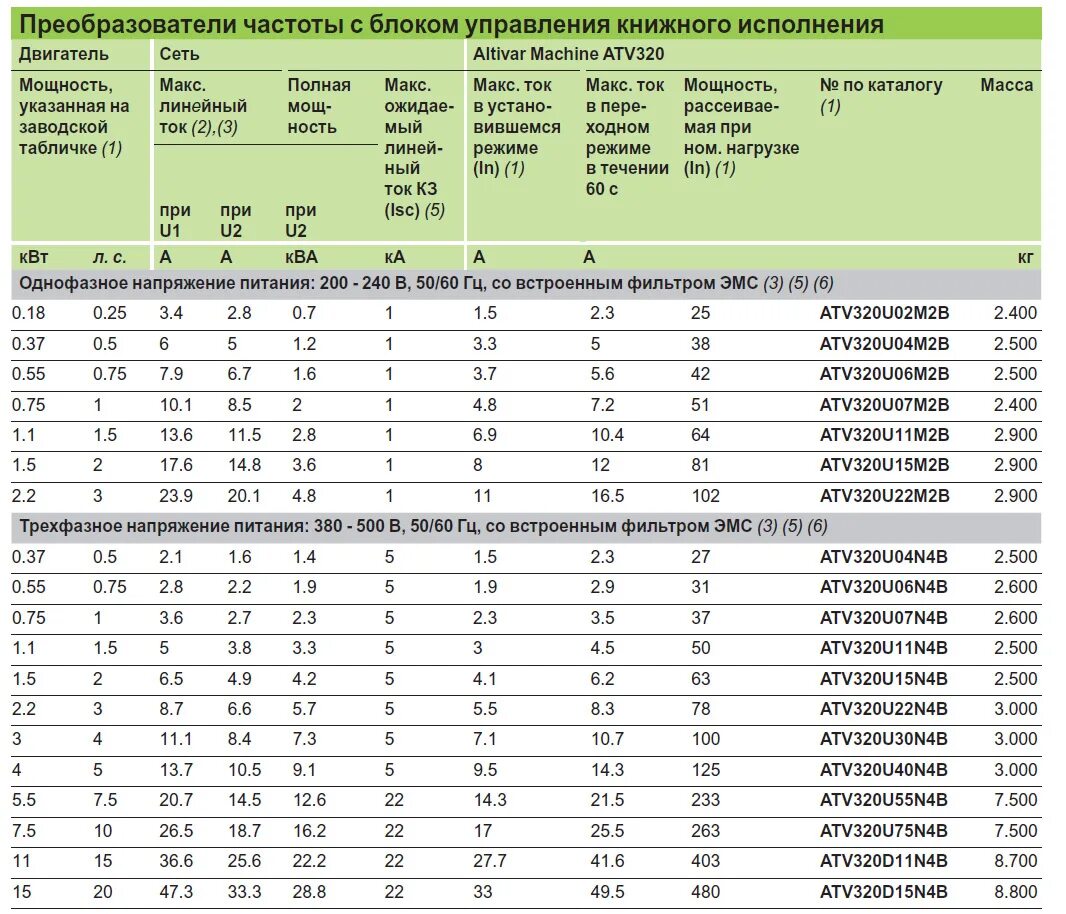Click catalog number ATV320D11N4B
The width and height of the screenshot is (1066, 914).
coord(883,861)
